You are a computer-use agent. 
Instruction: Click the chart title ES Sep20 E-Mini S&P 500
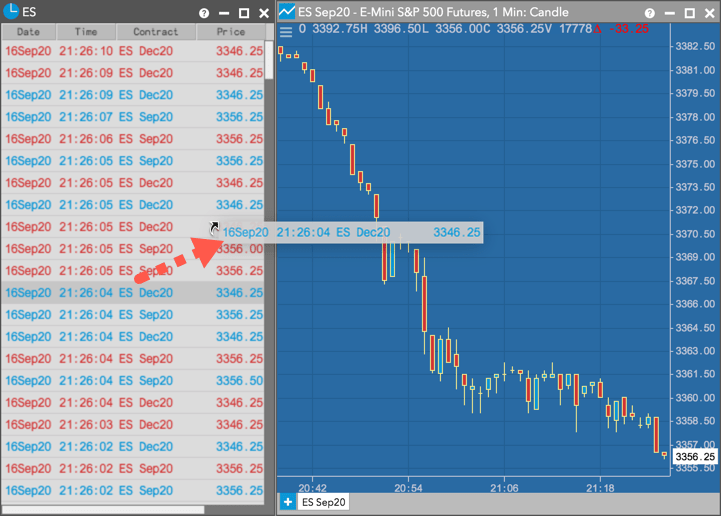tap(433, 12)
